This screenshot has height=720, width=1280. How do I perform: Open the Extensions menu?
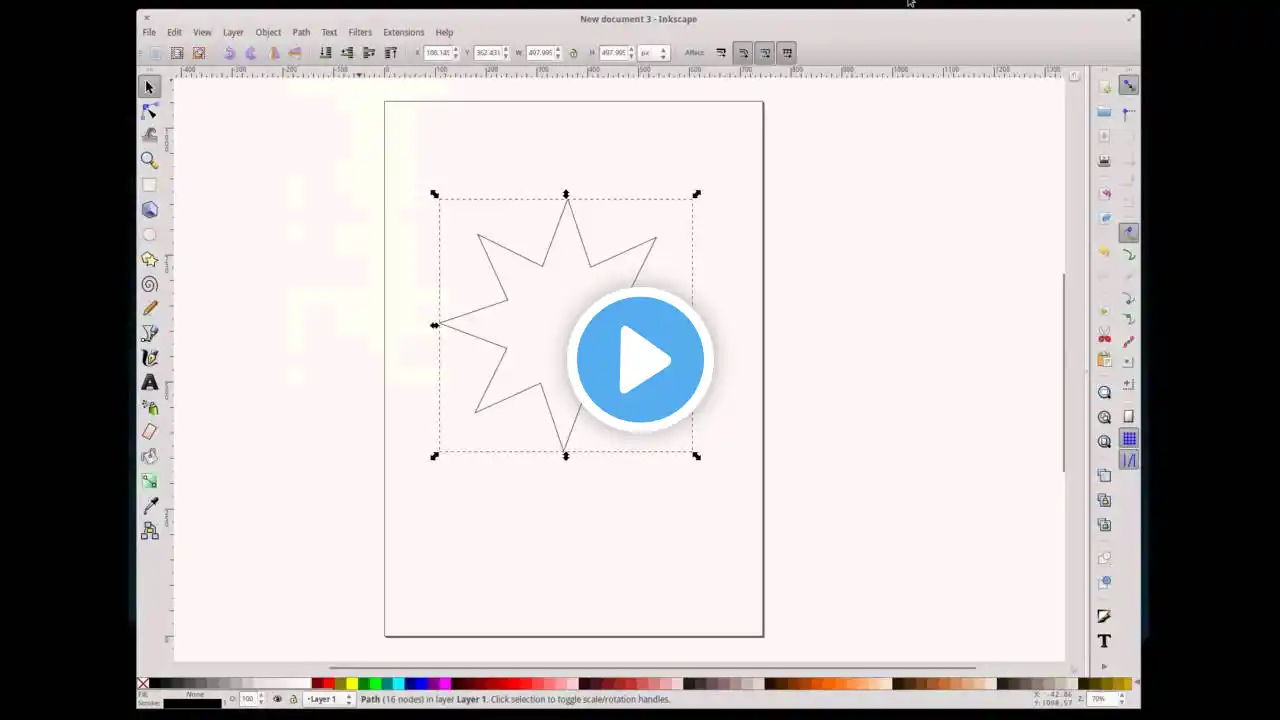click(x=404, y=32)
